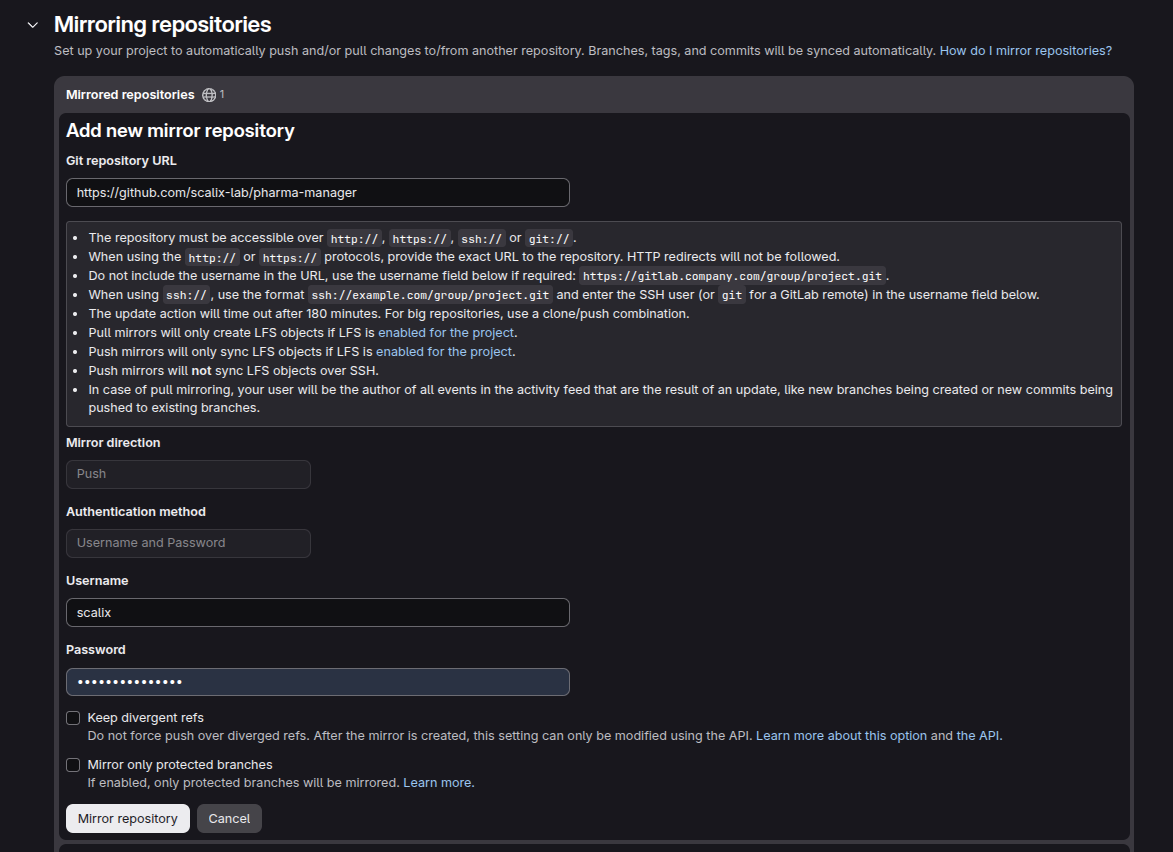The height and width of the screenshot is (852, 1173).
Task: Click the globe icon beside Mirrored repositories
Action: coord(209,95)
